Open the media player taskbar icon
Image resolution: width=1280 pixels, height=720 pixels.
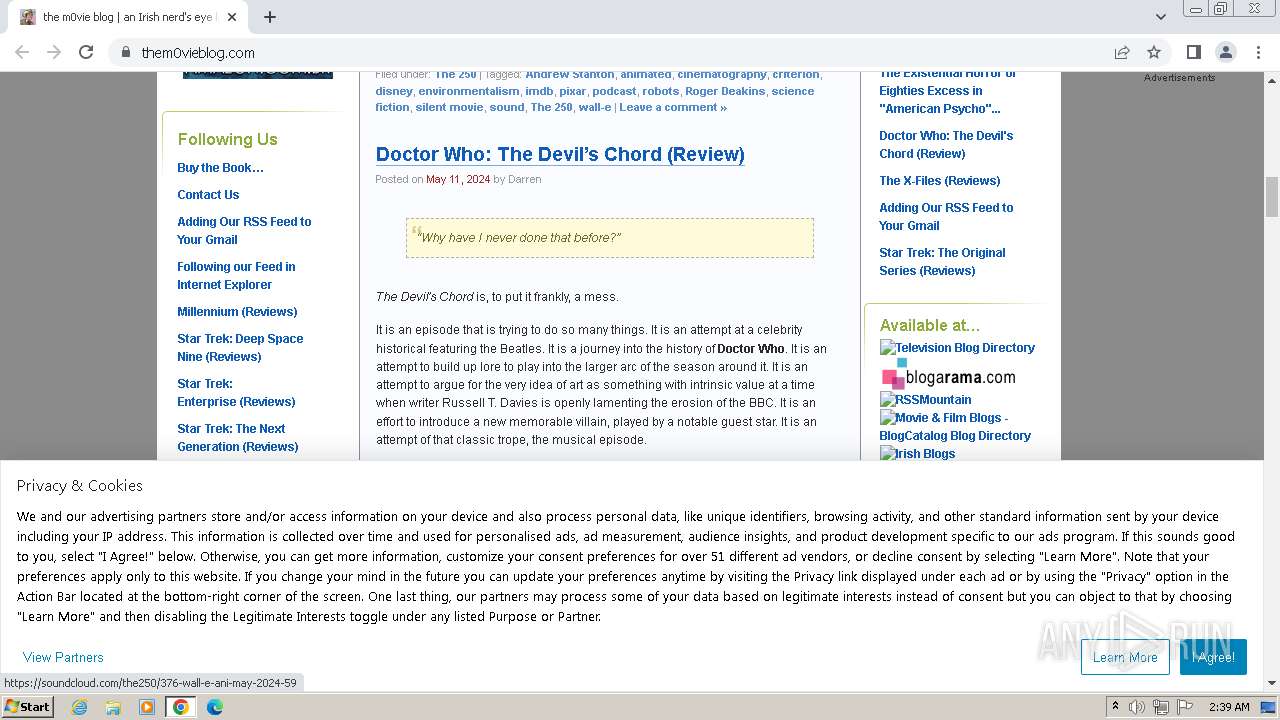(x=147, y=707)
